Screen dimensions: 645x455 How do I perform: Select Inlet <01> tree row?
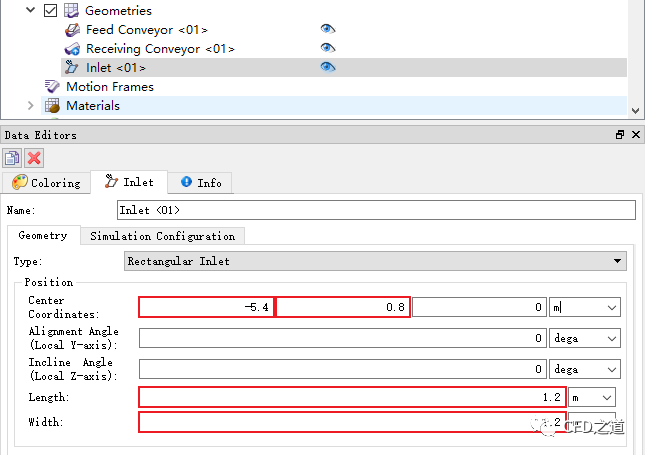[x=344, y=67]
